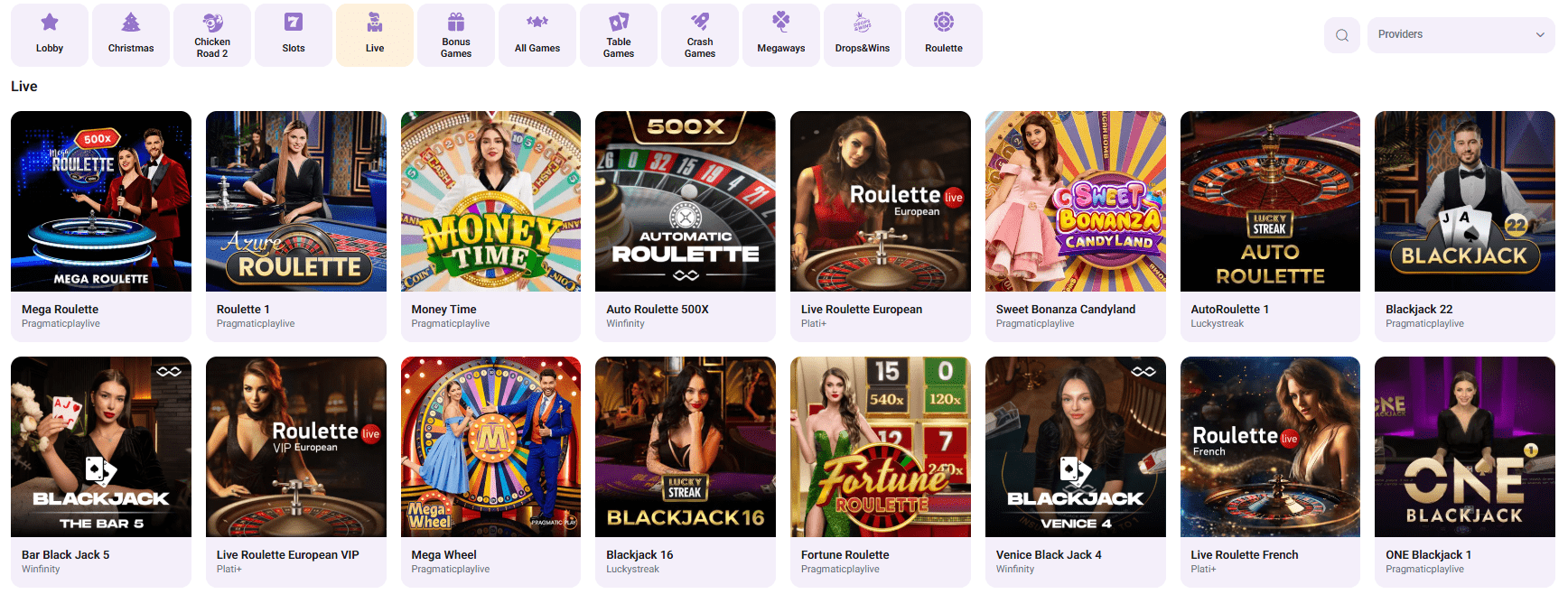This screenshot has height=594, width=1568.
Task: Open Roulette live French thumbnail
Action: tap(1270, 447)
